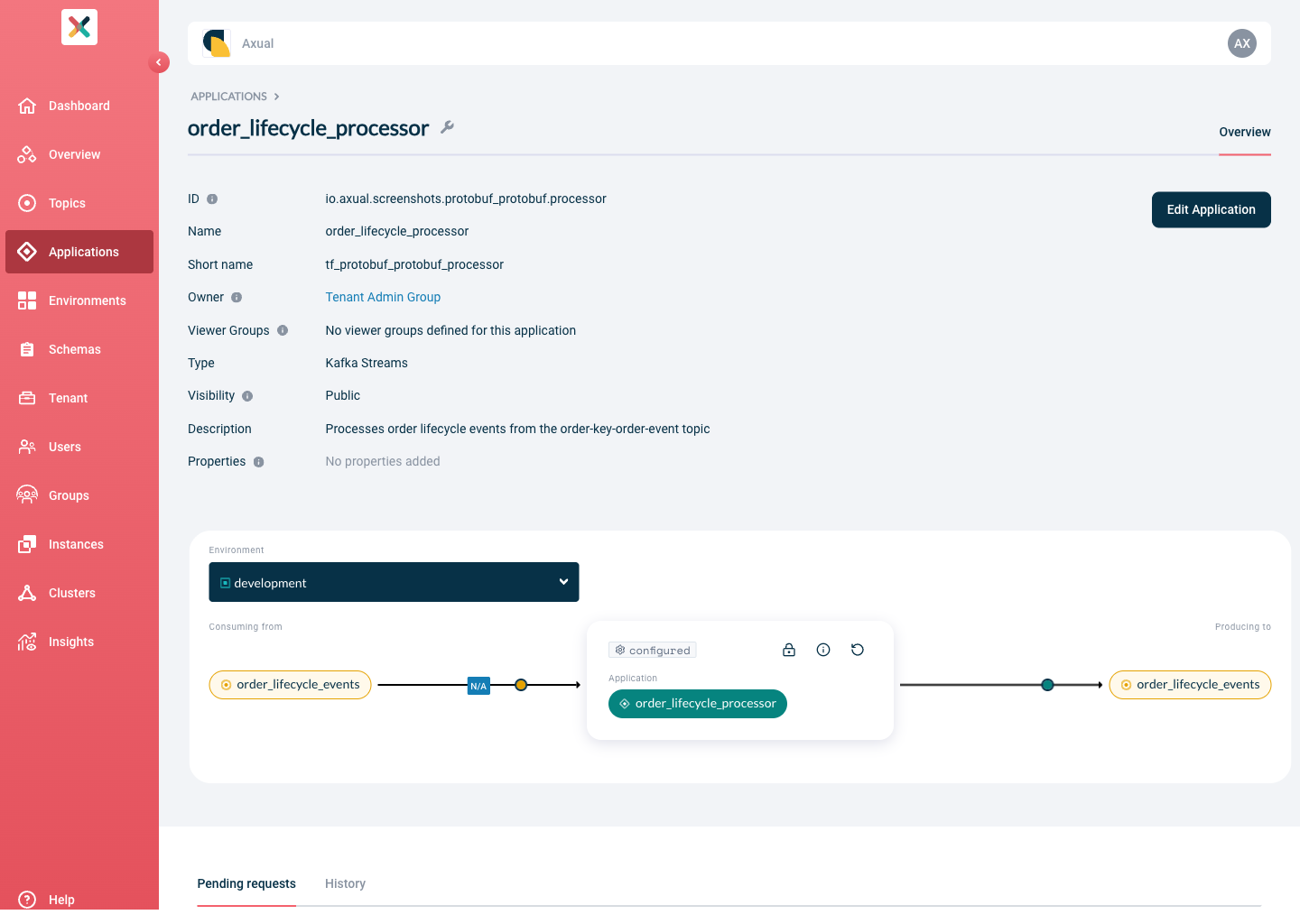Click the teal status dot on produce line
Screen dimensions: 1300x924
coord(1047,685)
